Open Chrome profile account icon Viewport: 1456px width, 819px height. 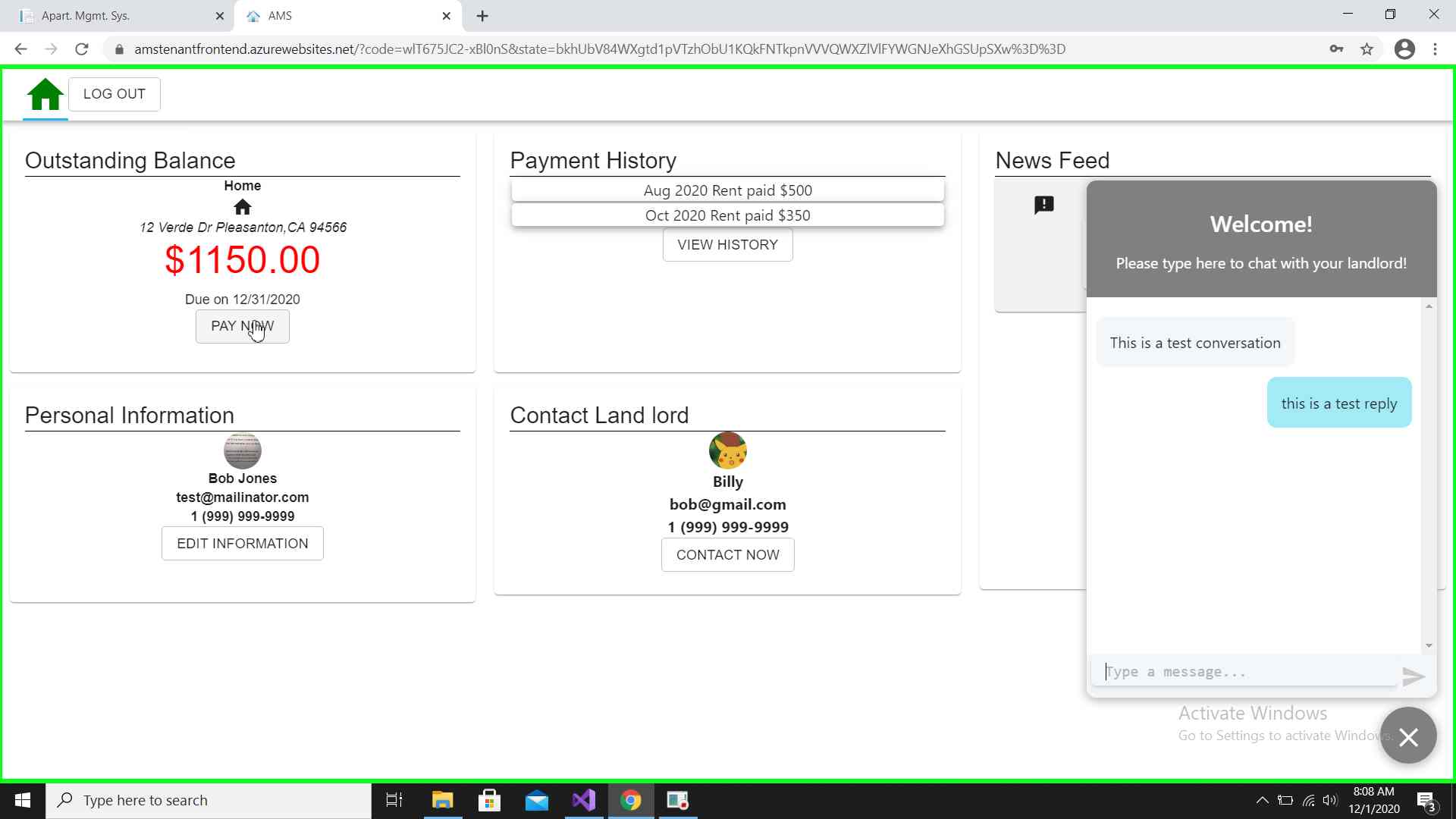pos(1404,49)
